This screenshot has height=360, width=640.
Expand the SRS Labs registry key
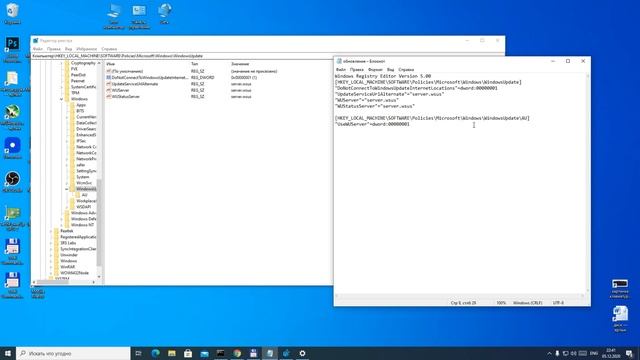coord(51,243)
